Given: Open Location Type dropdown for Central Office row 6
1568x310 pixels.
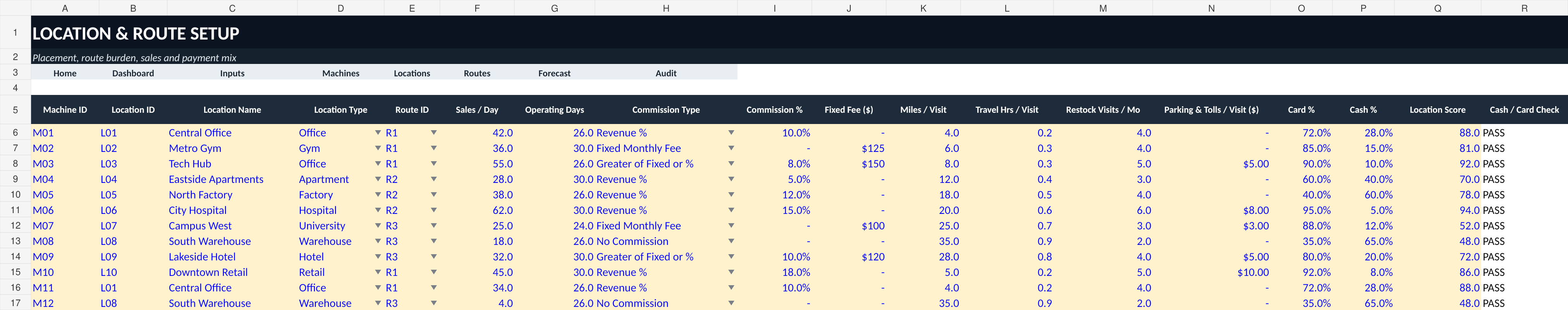Looking at the screenshot, I should 378,133.
